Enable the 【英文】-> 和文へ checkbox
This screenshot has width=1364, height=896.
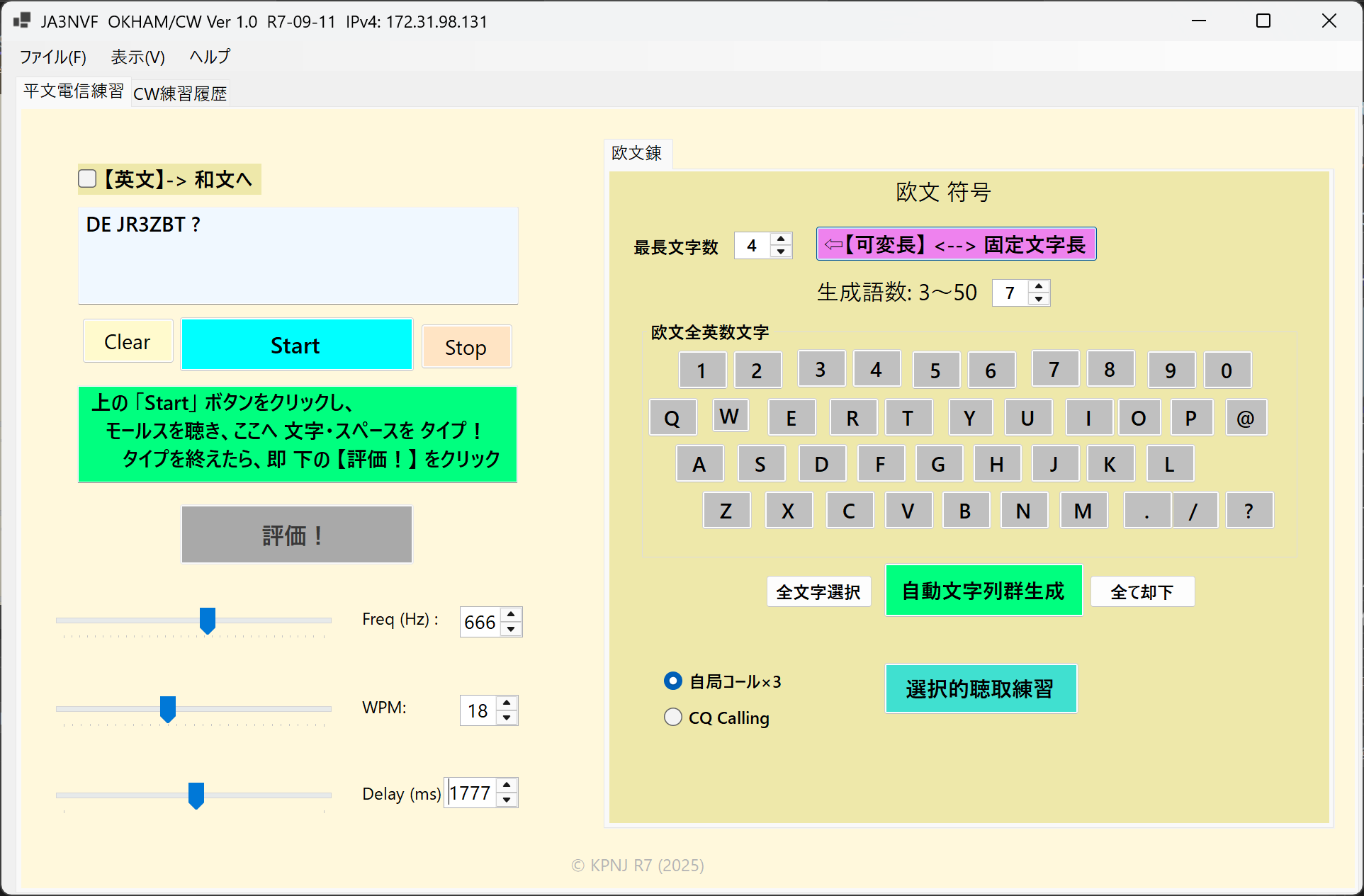pyautogui.click(x=87, y=178)
